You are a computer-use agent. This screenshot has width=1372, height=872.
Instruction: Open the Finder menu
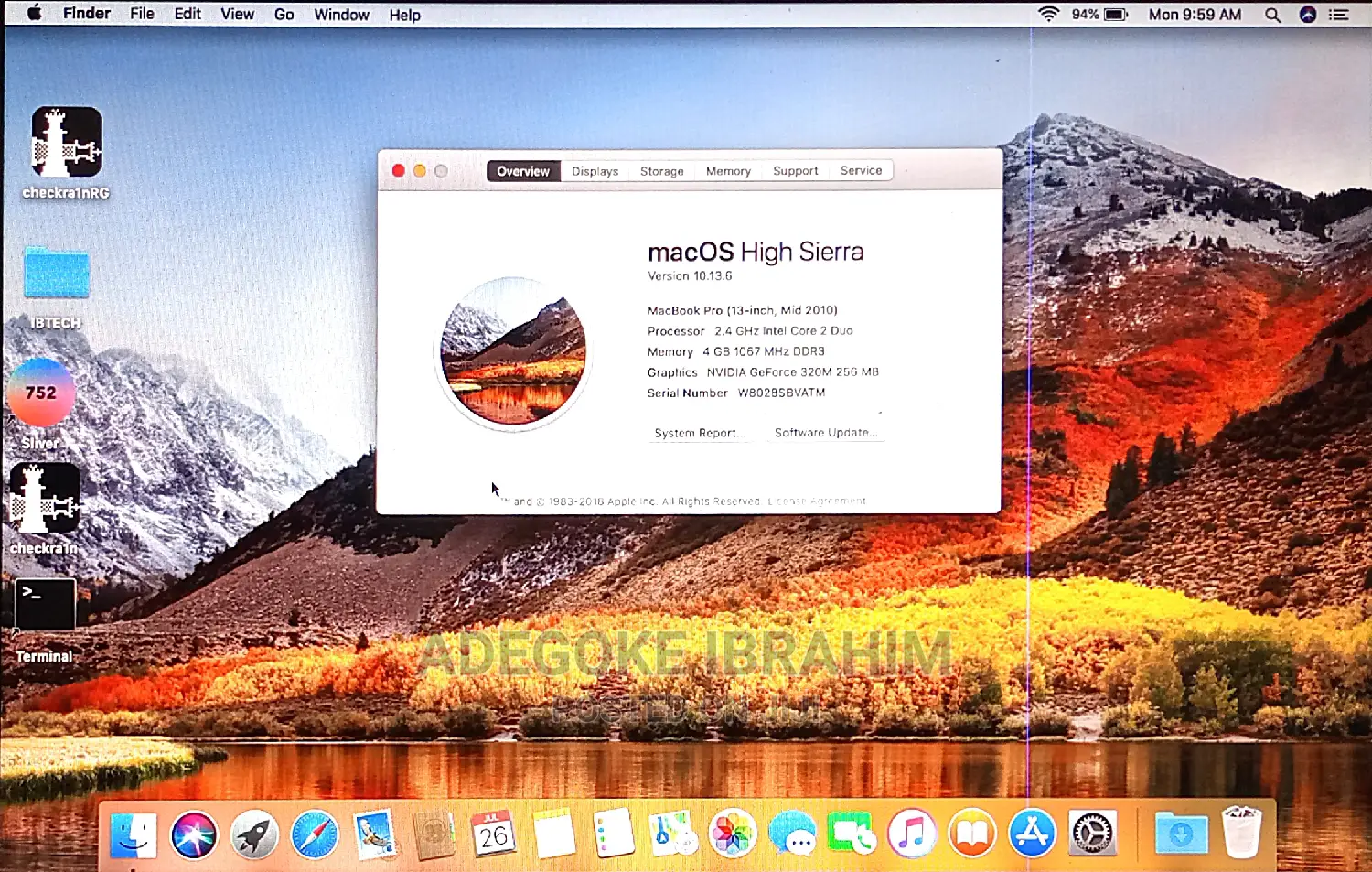click(x=87, y=14)
